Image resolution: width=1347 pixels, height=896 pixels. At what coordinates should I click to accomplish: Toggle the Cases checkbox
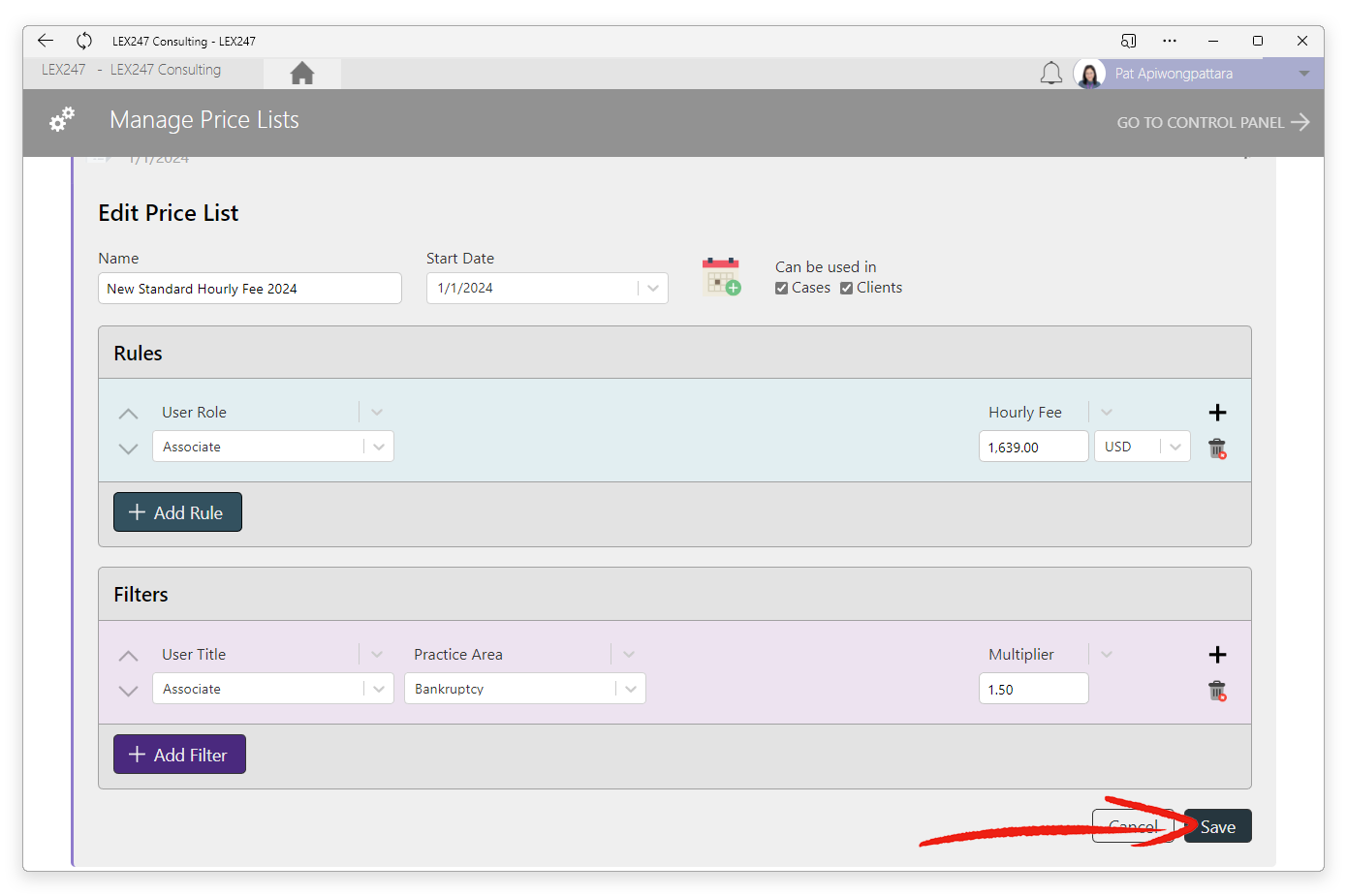(781, 288)
